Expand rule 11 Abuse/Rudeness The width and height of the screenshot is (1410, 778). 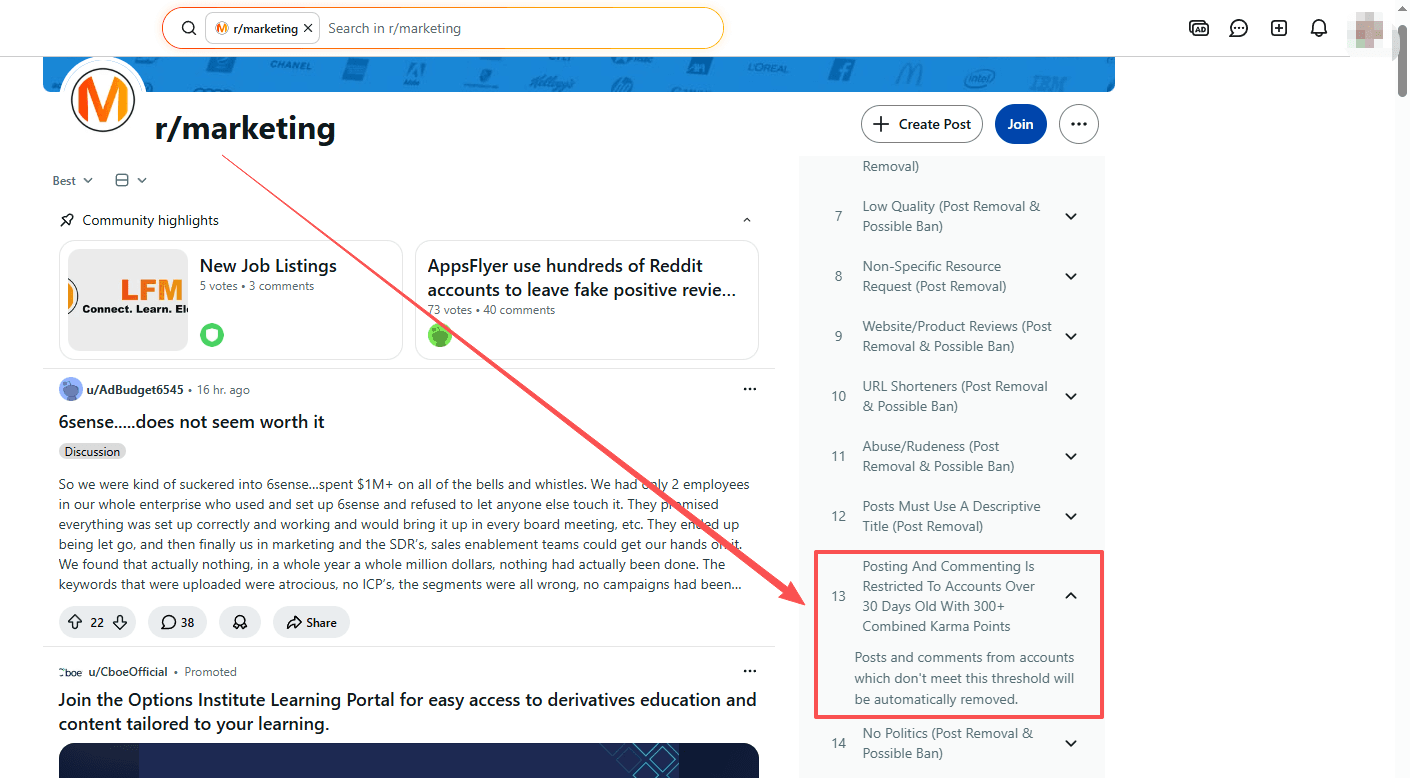coord(1071,456)
